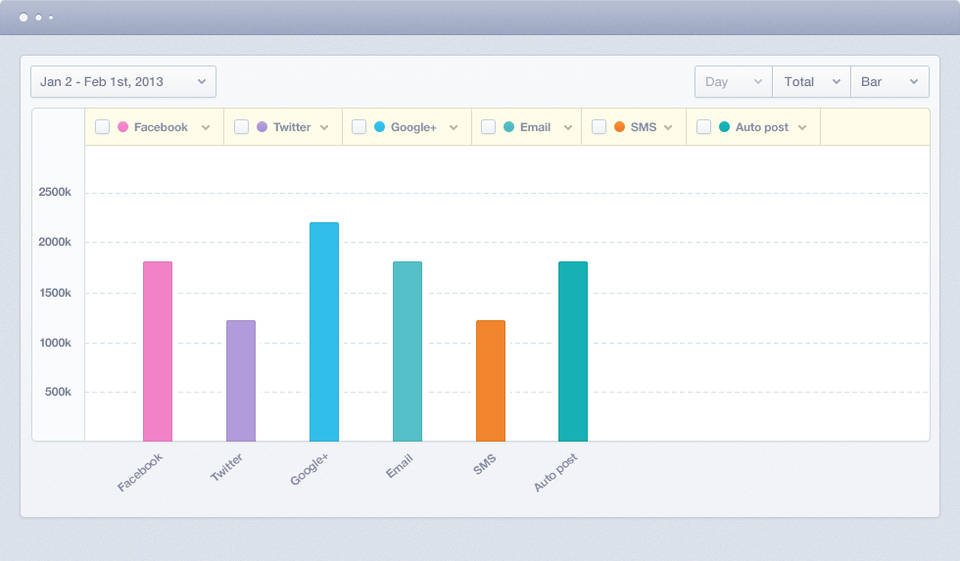This screenshot has height=561, width=960.
Task: Enable the Twitter series checkbox
Action: [241, 127]
